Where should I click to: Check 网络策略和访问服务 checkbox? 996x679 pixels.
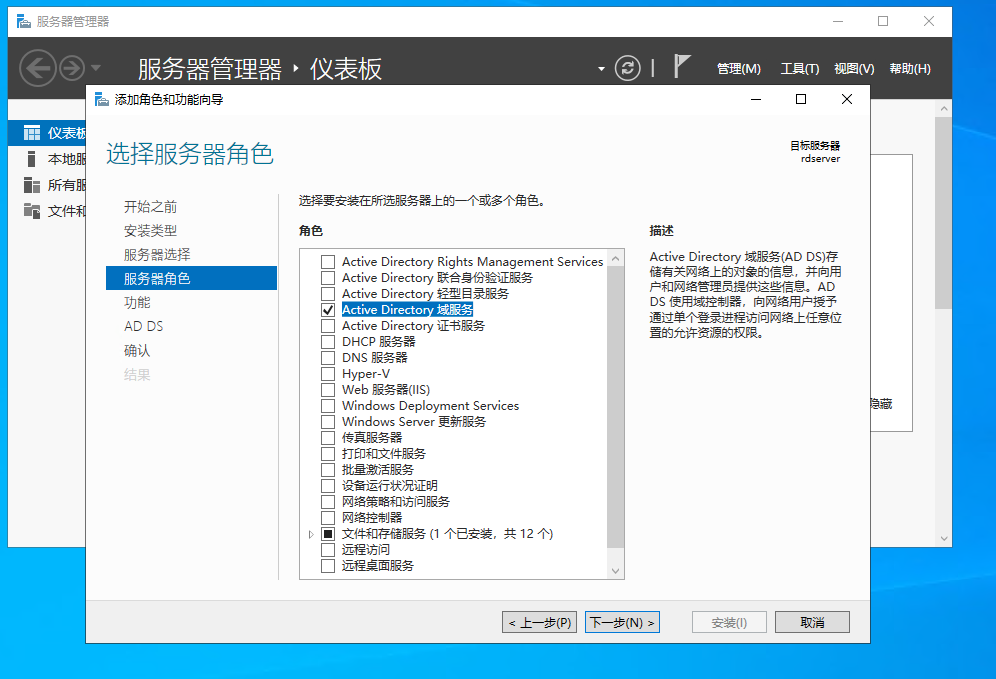(328, 502)
